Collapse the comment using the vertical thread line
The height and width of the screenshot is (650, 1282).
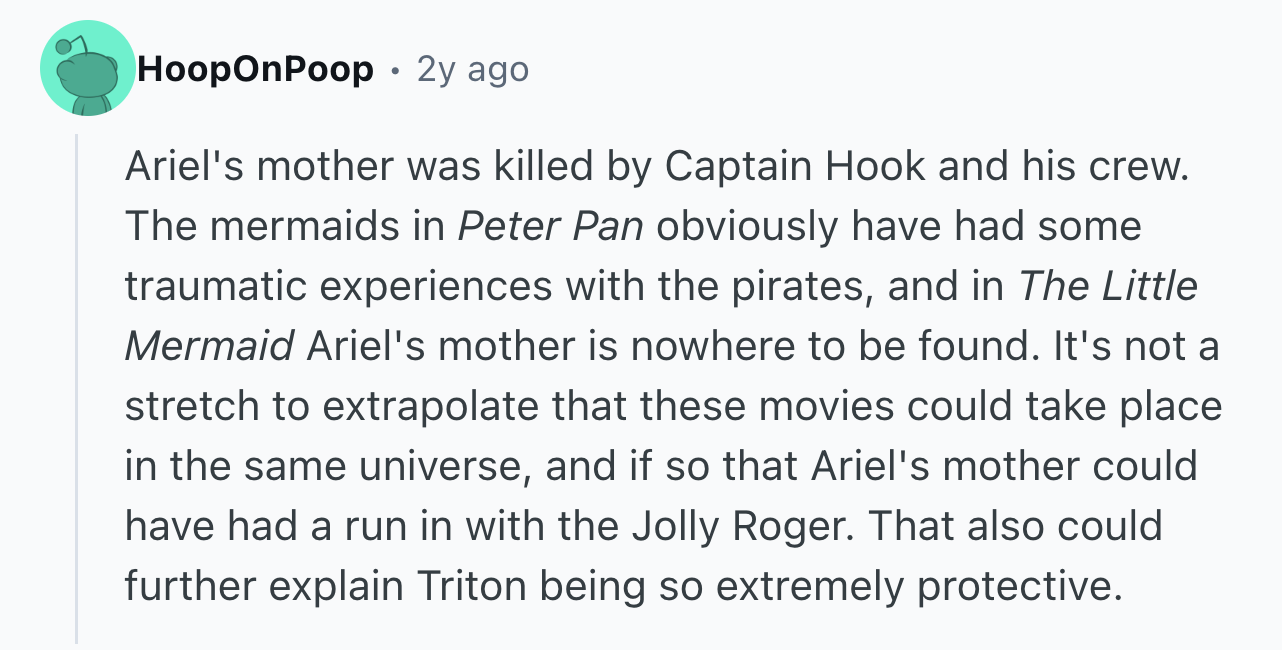[x=76, y=388]
